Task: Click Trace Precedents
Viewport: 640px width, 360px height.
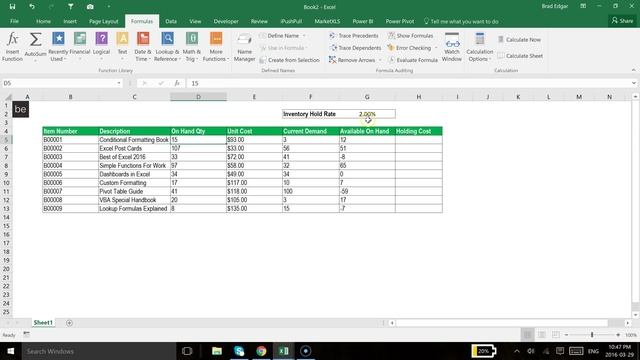Action: click(x=354, y=36)
